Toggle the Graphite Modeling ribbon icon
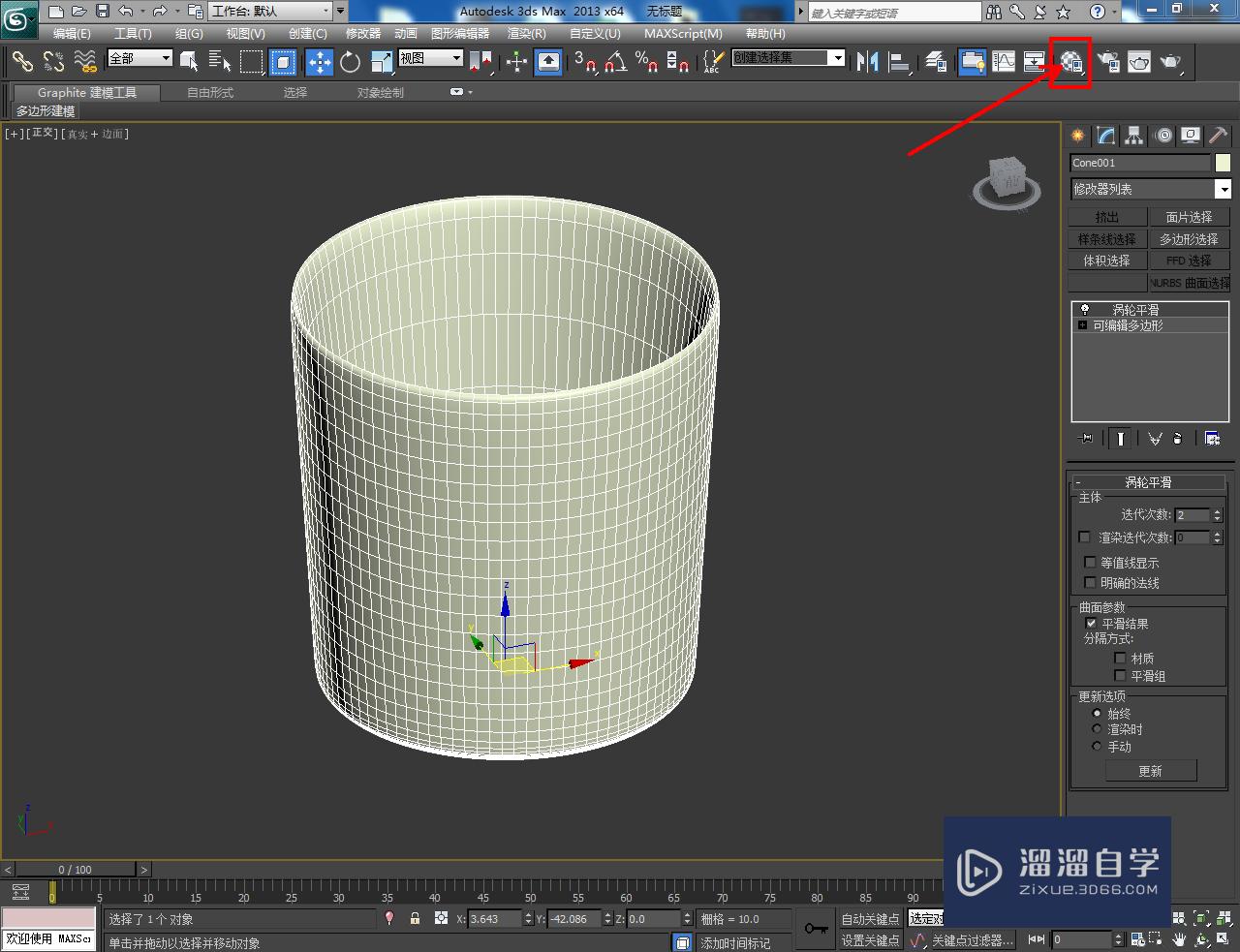Viewport: 1240px width, 952px height. (x=972, y=62)
